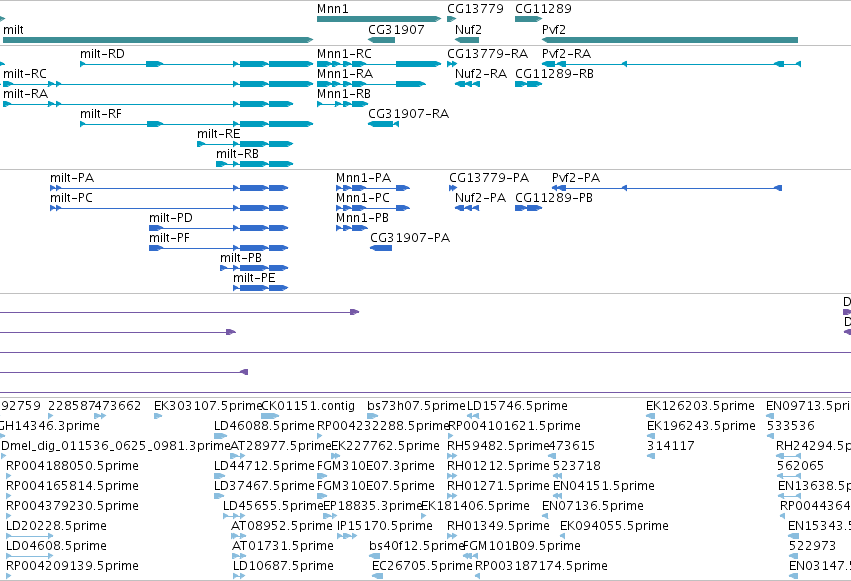Screen dimensions: 851x581
Task: Select the milt-PA protein feature
Action: pyautogui.click(x=169, y=188)
